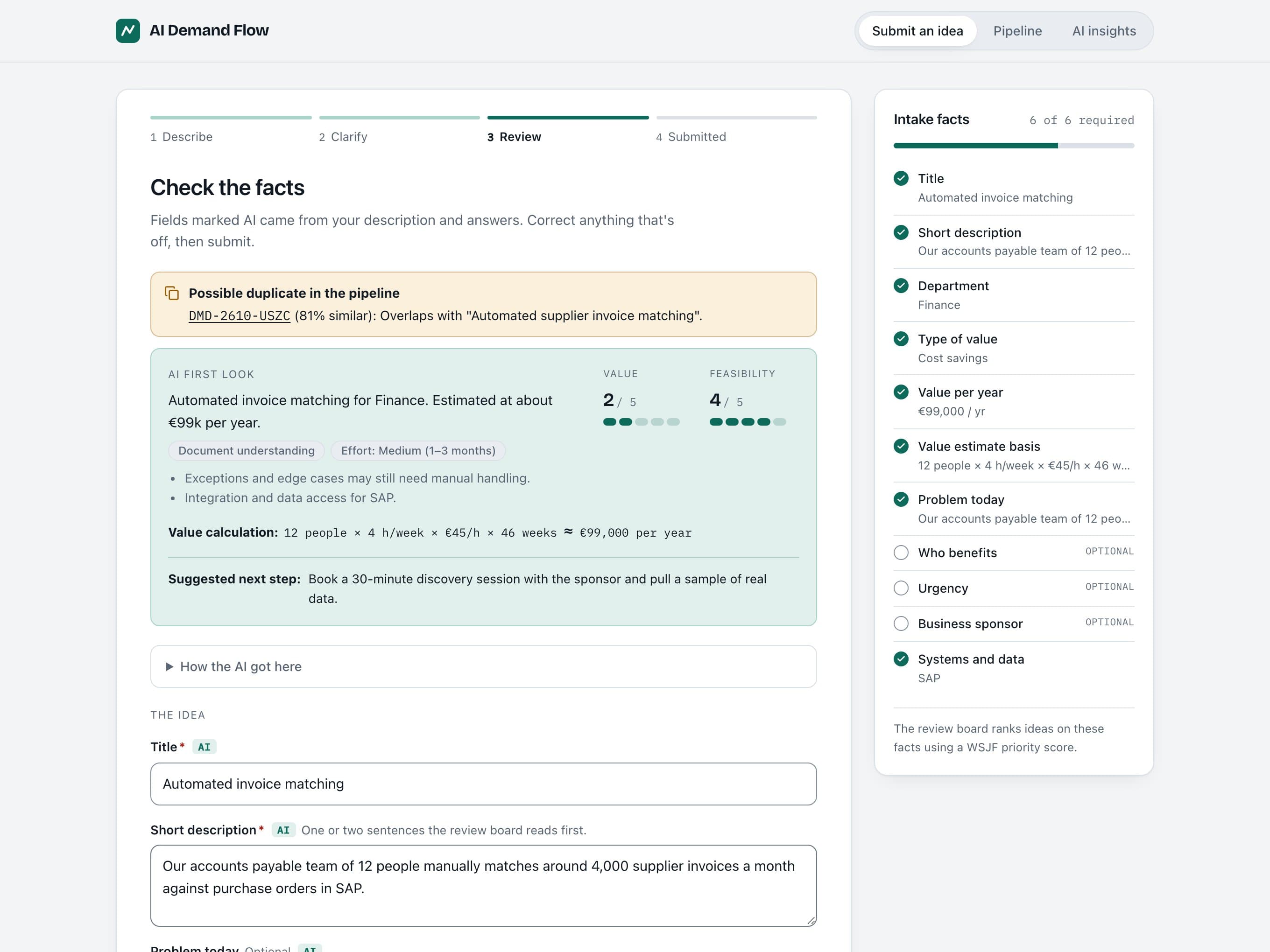Click the check icon next to Problem today fact
Image resolution: width=1270 pixels, height=952 pixels.
point(901,500)
